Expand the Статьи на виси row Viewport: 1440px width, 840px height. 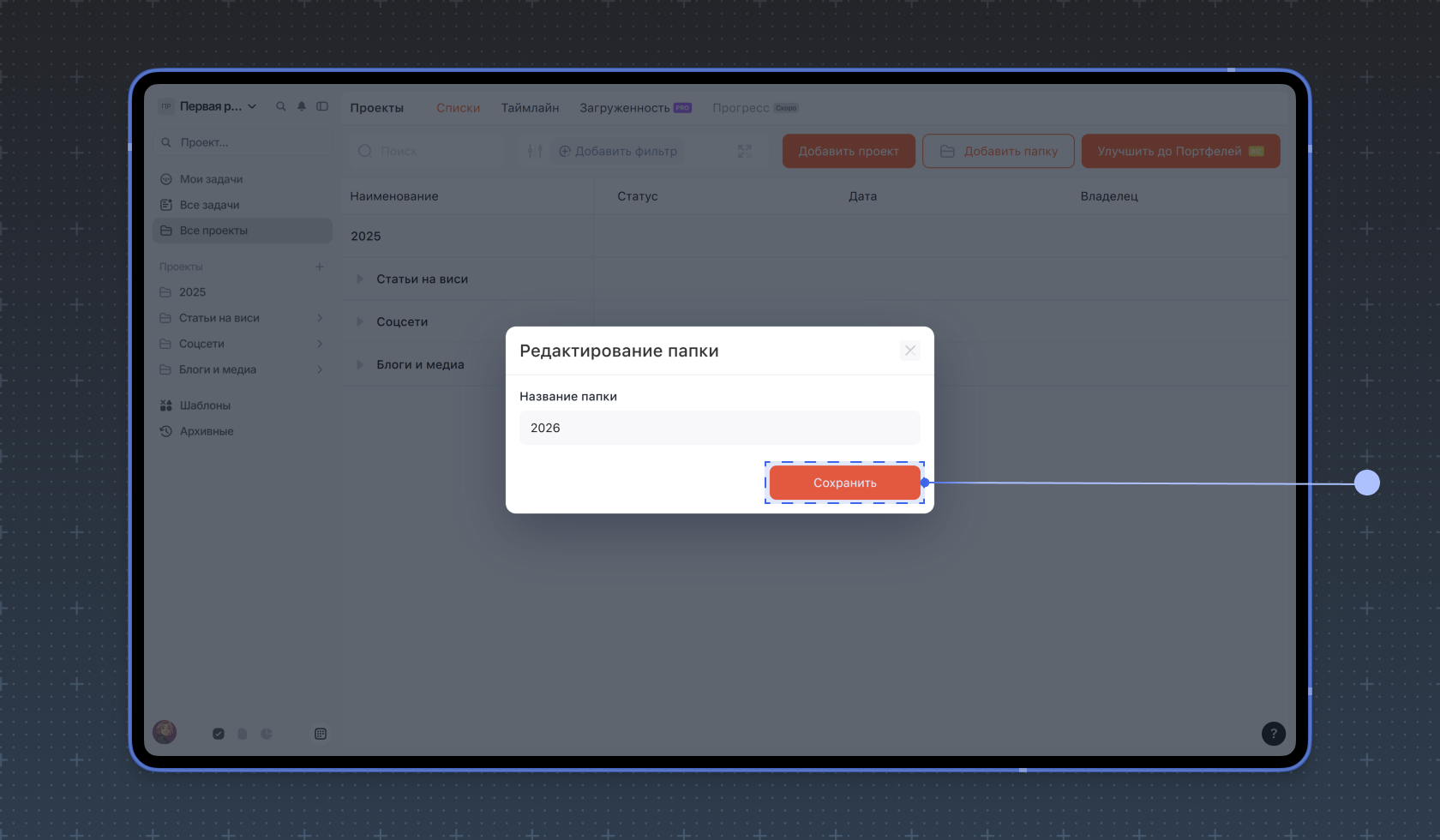pos(360,279)
